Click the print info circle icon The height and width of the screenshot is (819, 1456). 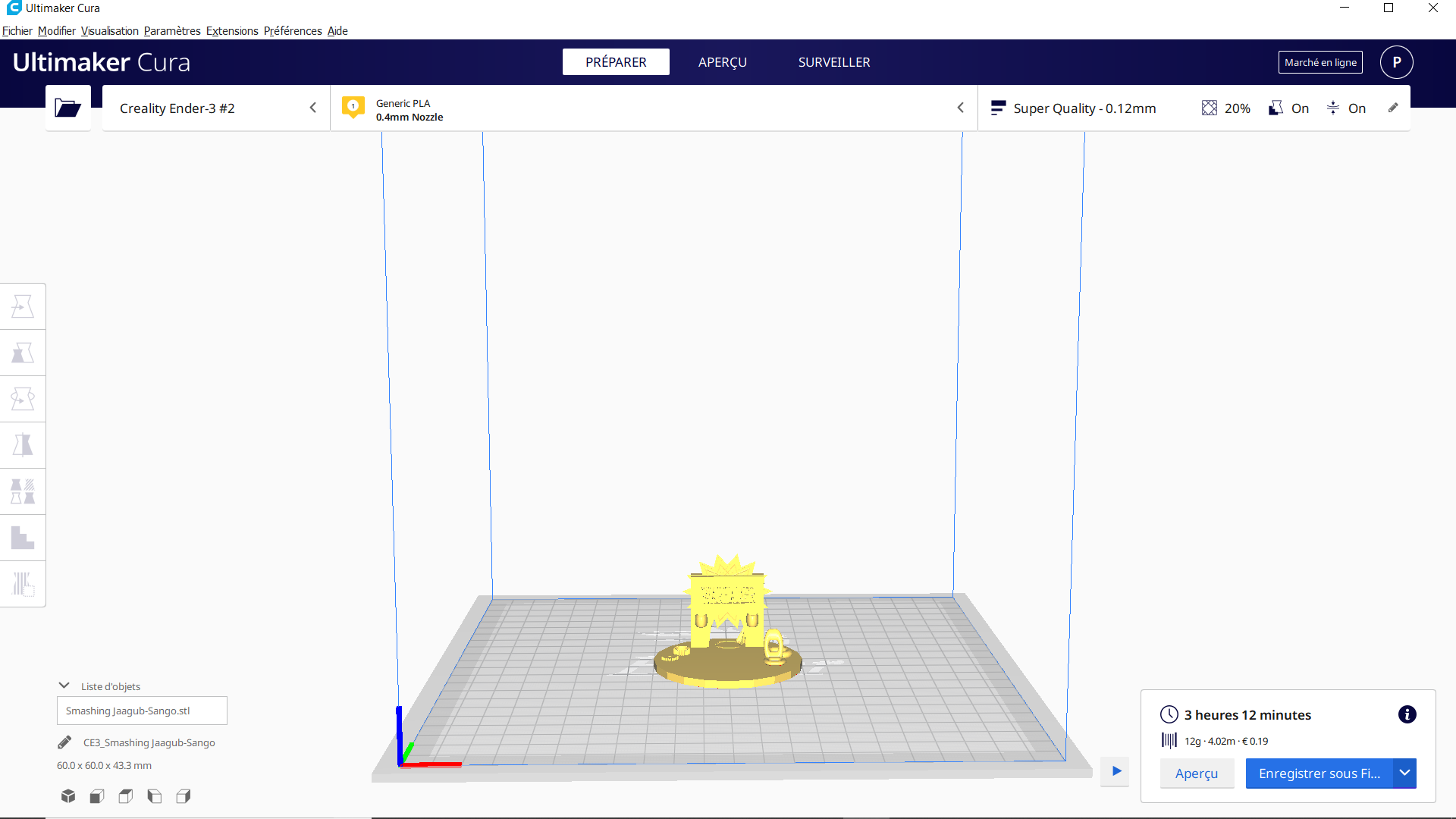(x=1407, y=714)
